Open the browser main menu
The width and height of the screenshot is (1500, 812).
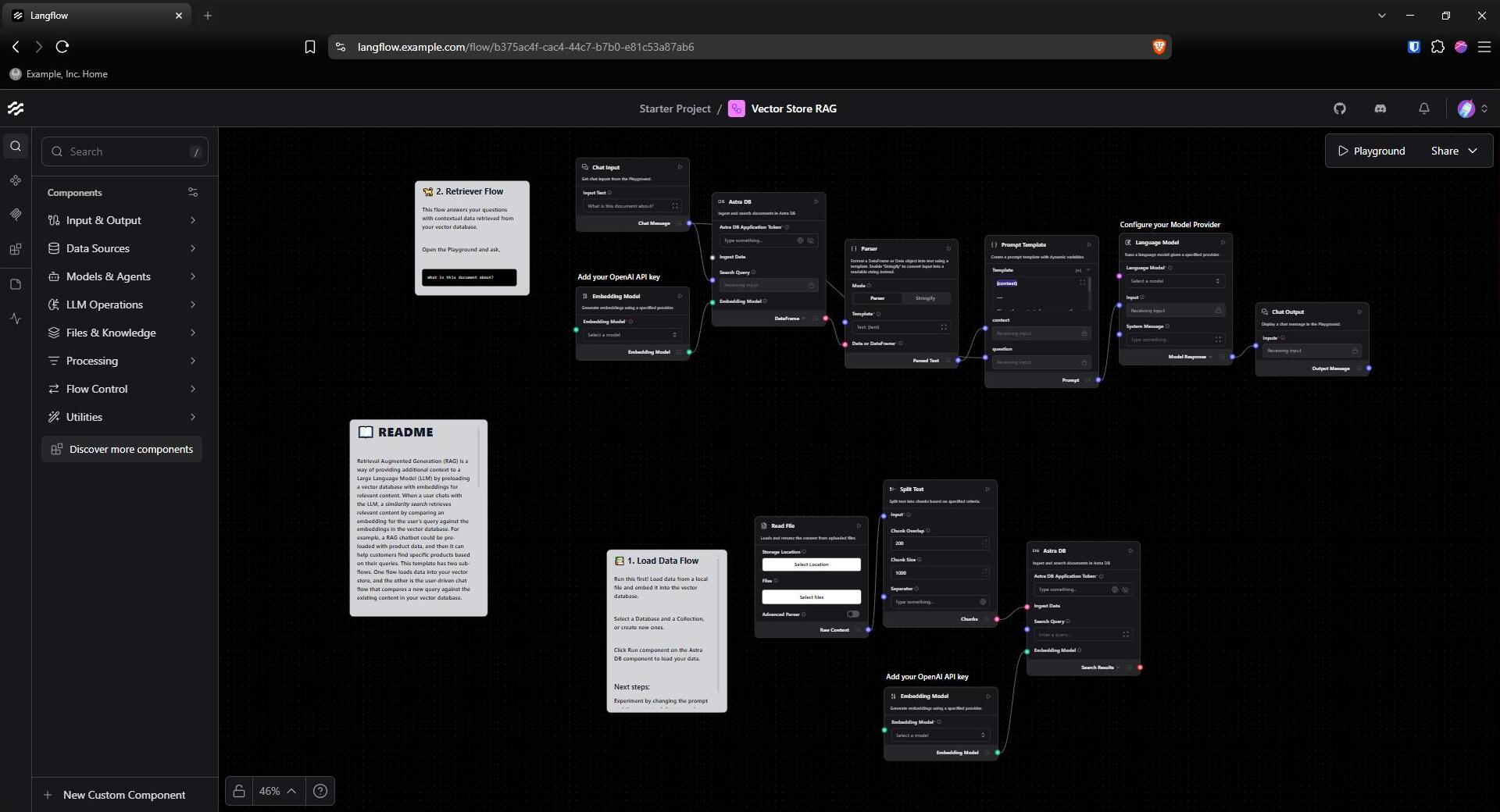pyautogui.click(x=1484, y=47)
